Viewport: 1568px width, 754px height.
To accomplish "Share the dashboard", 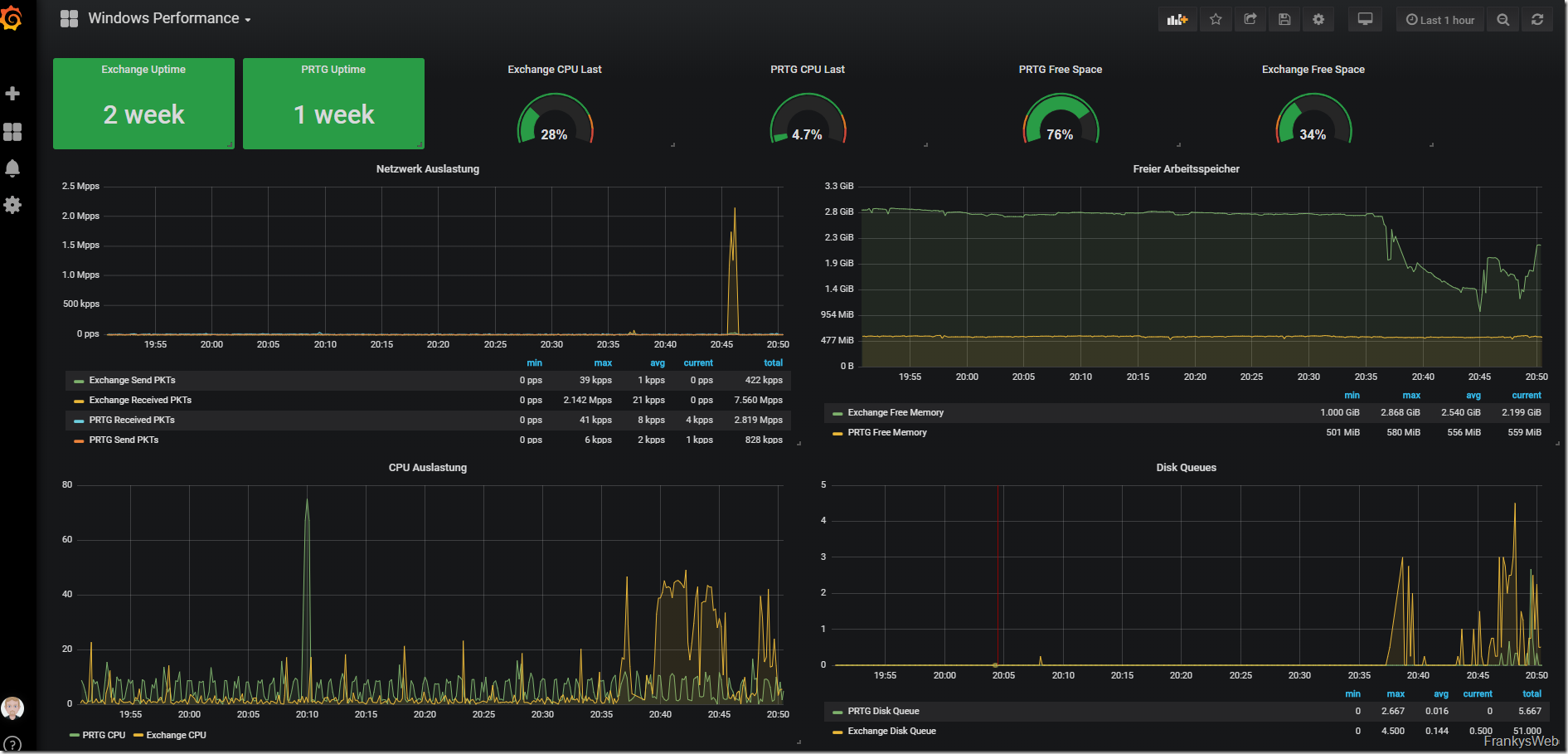I will (1250, 20).
